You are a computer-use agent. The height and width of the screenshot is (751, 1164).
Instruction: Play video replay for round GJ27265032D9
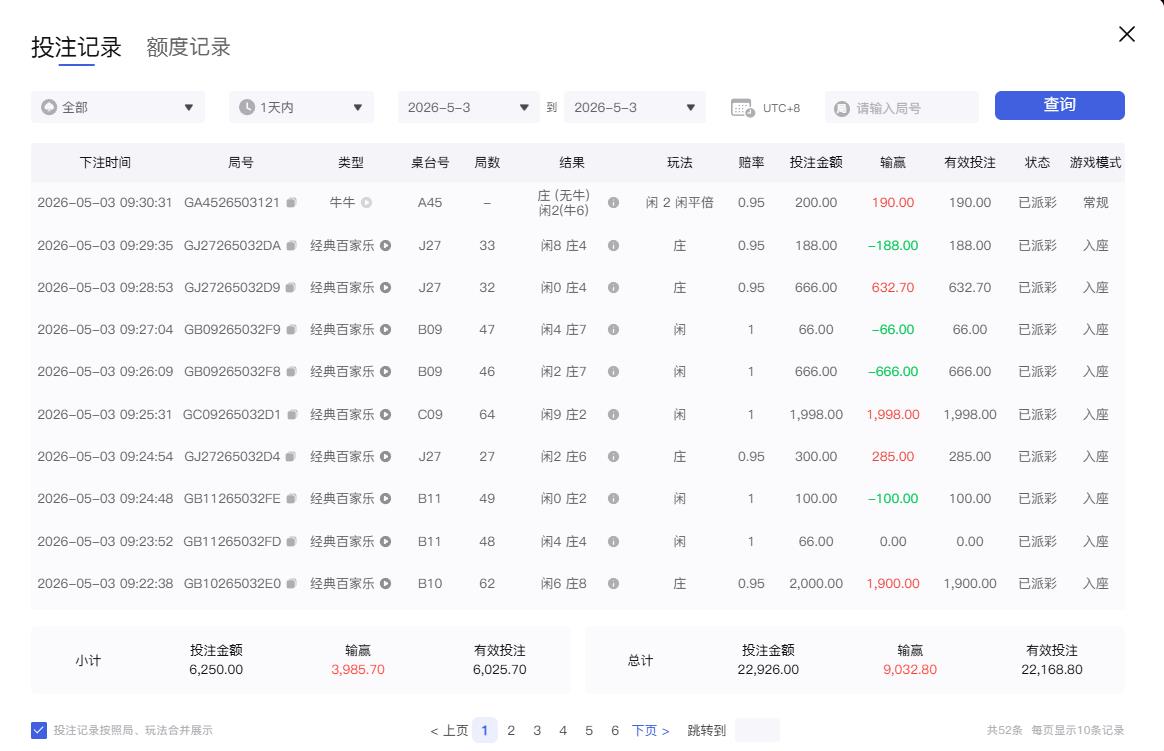coord(385,287)
